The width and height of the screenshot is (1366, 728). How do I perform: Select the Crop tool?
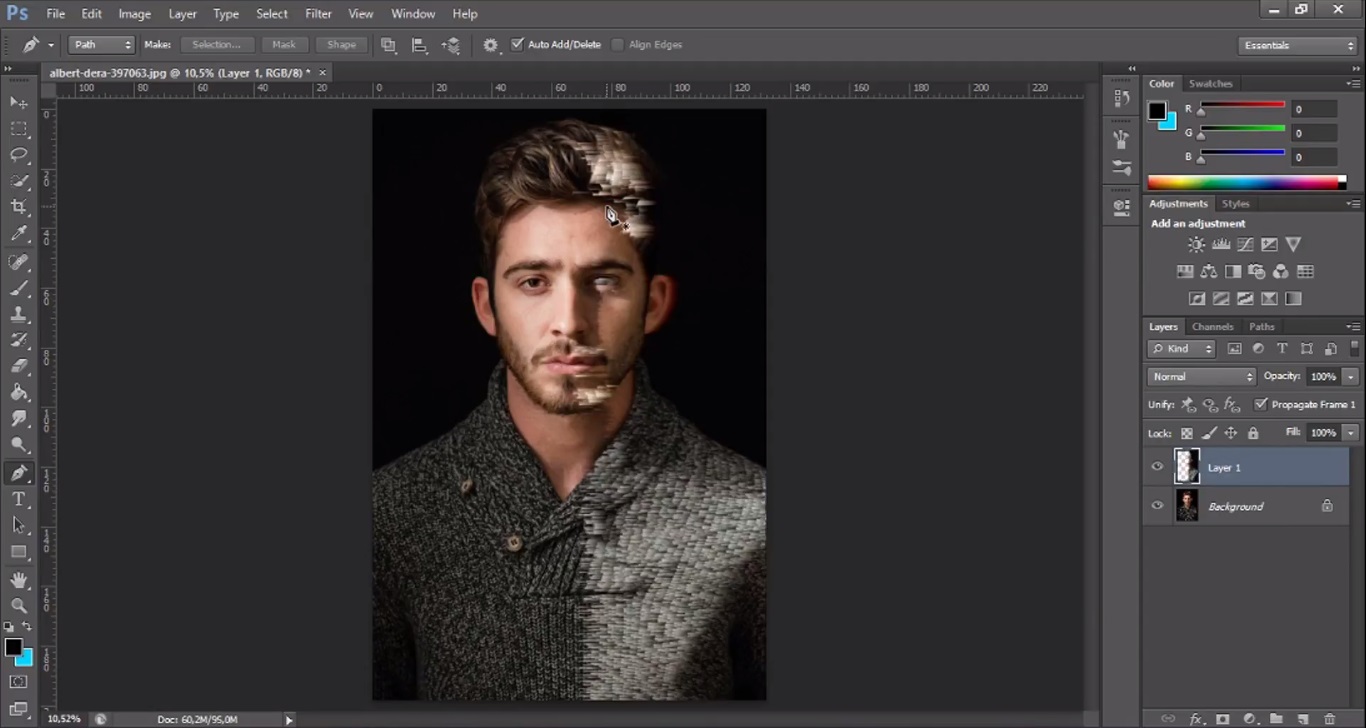[19, 207]
